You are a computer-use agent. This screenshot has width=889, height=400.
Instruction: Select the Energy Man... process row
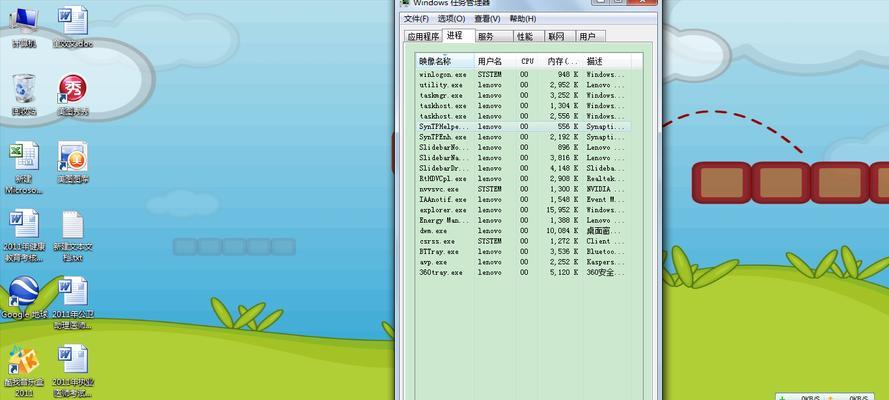pos(523,220)
